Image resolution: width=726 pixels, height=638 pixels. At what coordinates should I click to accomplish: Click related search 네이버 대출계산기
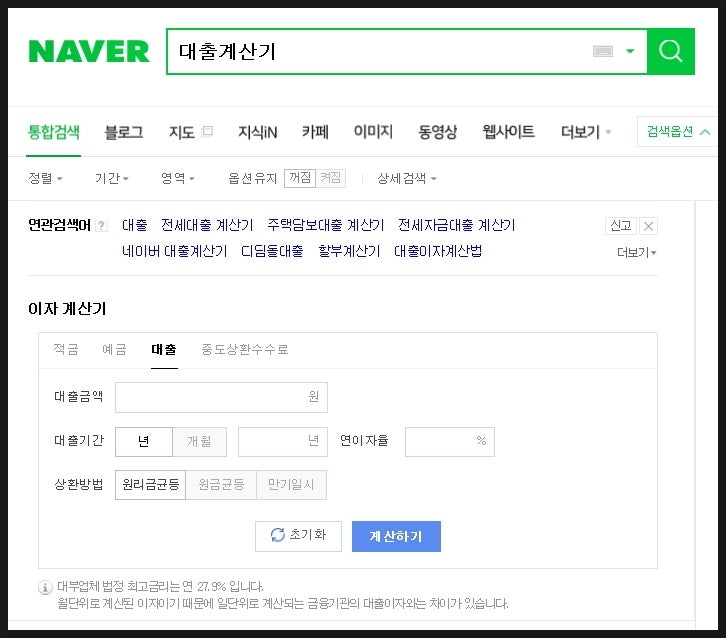(x=175, y=251)
